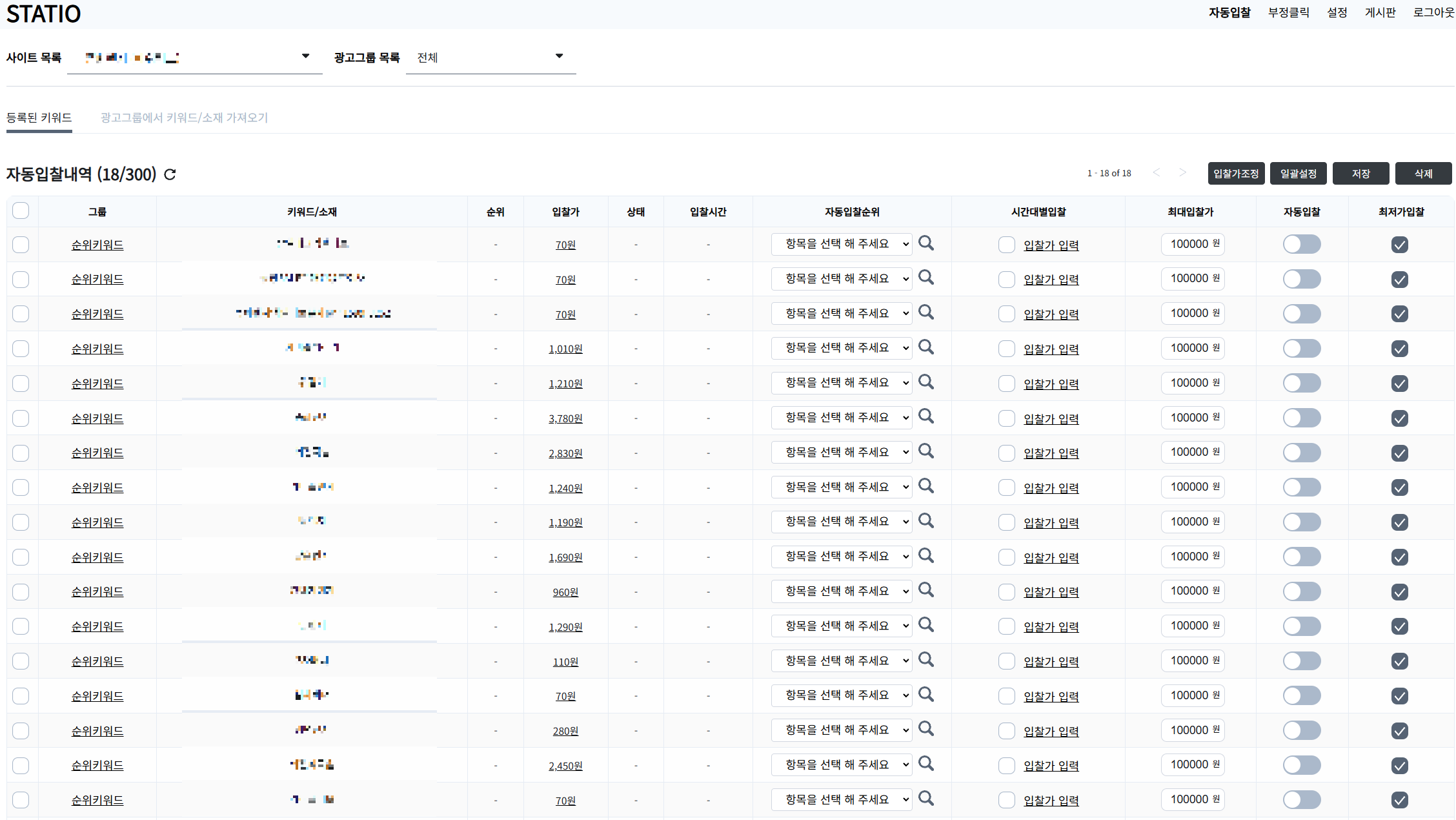Expand the 광고그룹 목록 전체 dropdown
This screenshot has height=820, width=1456.
tap(490, 57)
